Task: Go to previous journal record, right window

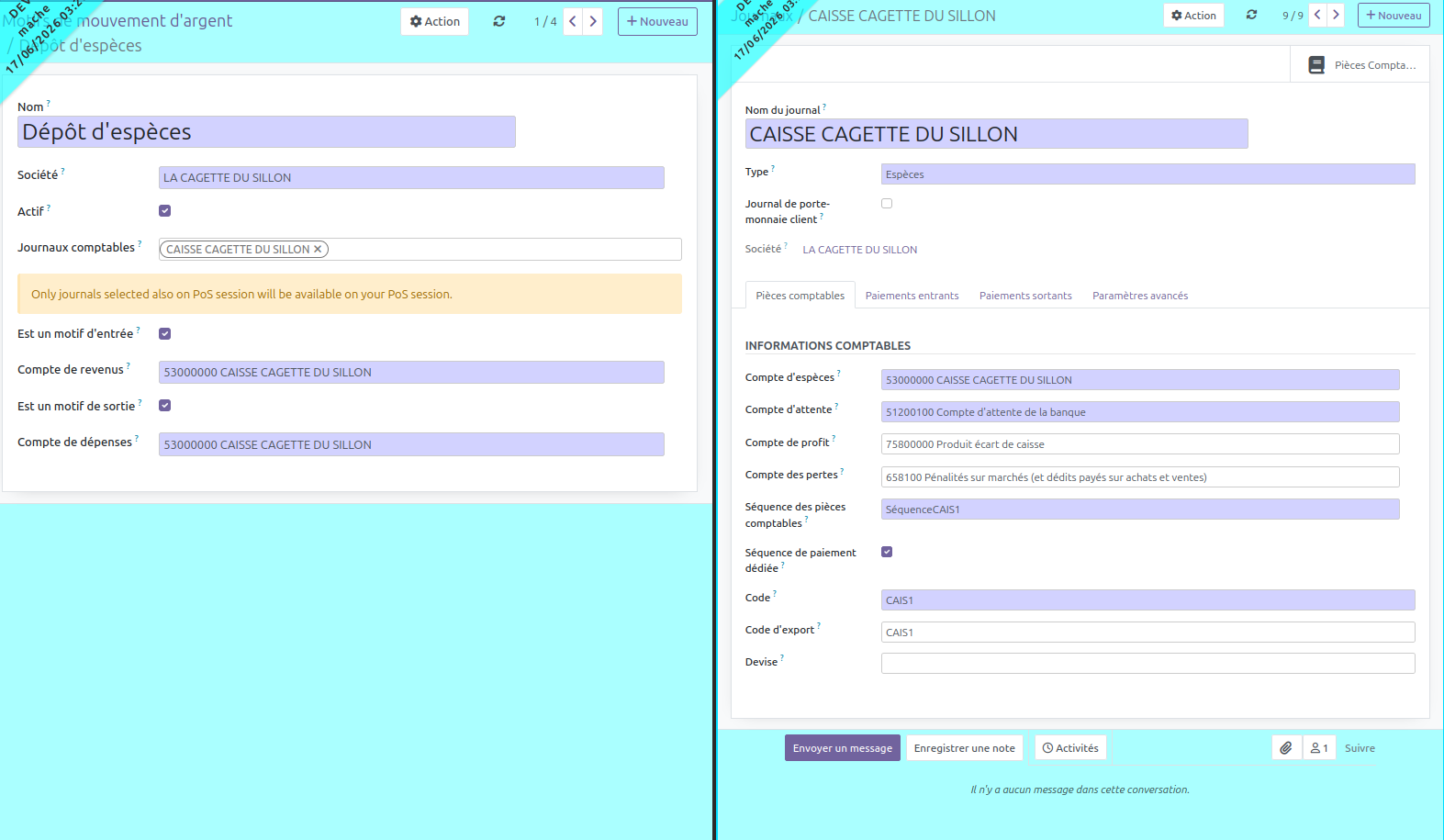Action: [x=1317, y=15]
